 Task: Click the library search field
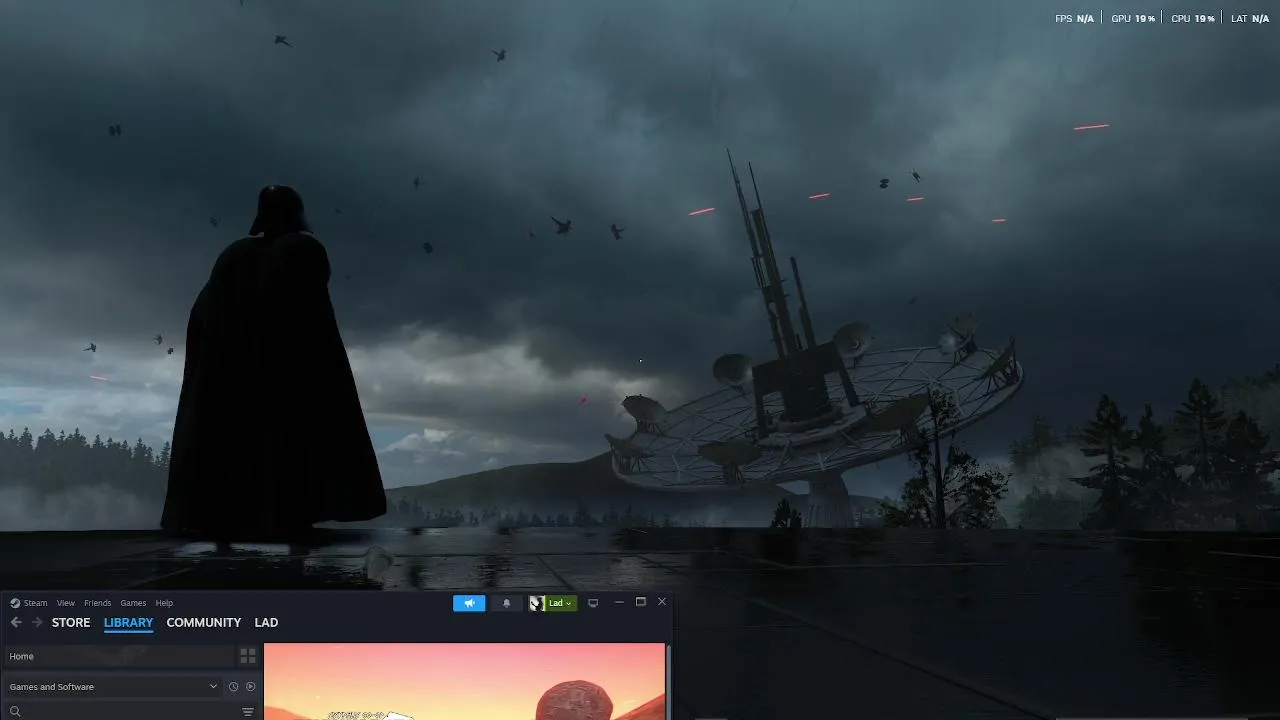(120, 711)
